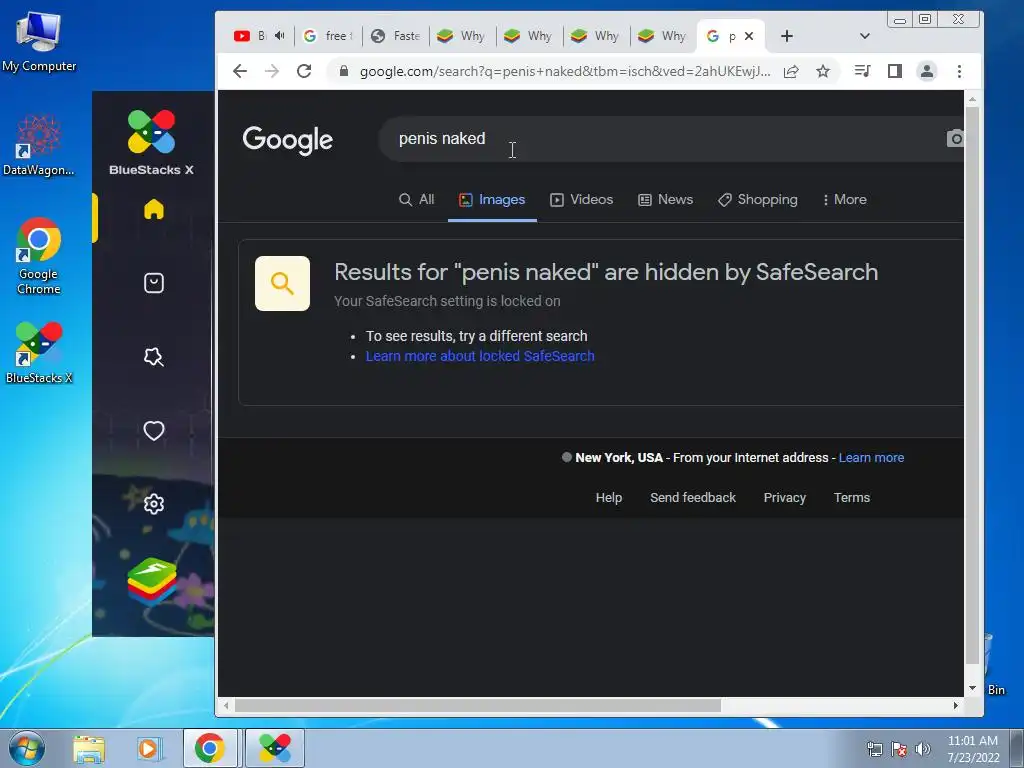
Task: Switch to the 'free' Google tab
Action: pyautogui.click(x=328, y=36)
